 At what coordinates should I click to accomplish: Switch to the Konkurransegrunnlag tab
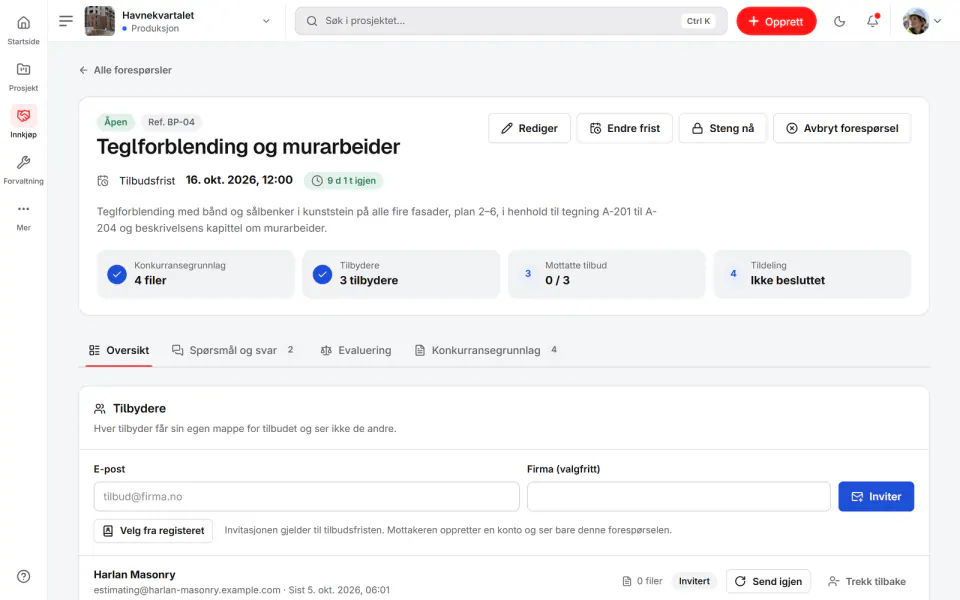tap(486, 350)
